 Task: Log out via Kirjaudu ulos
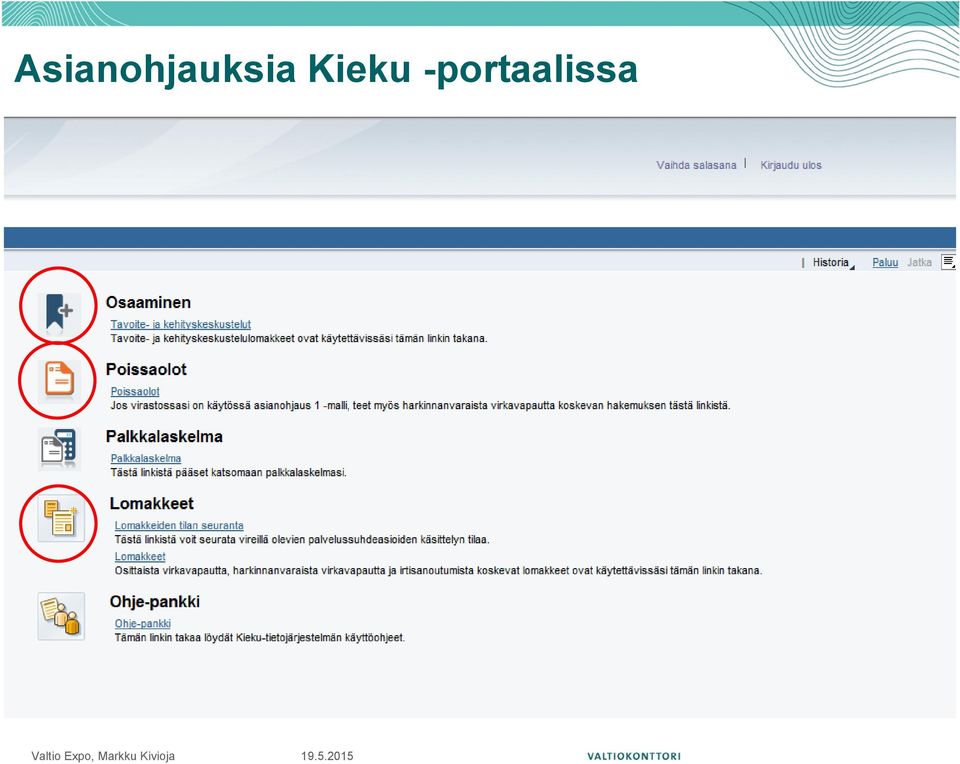pyautogui.click(x=790, y=165)
